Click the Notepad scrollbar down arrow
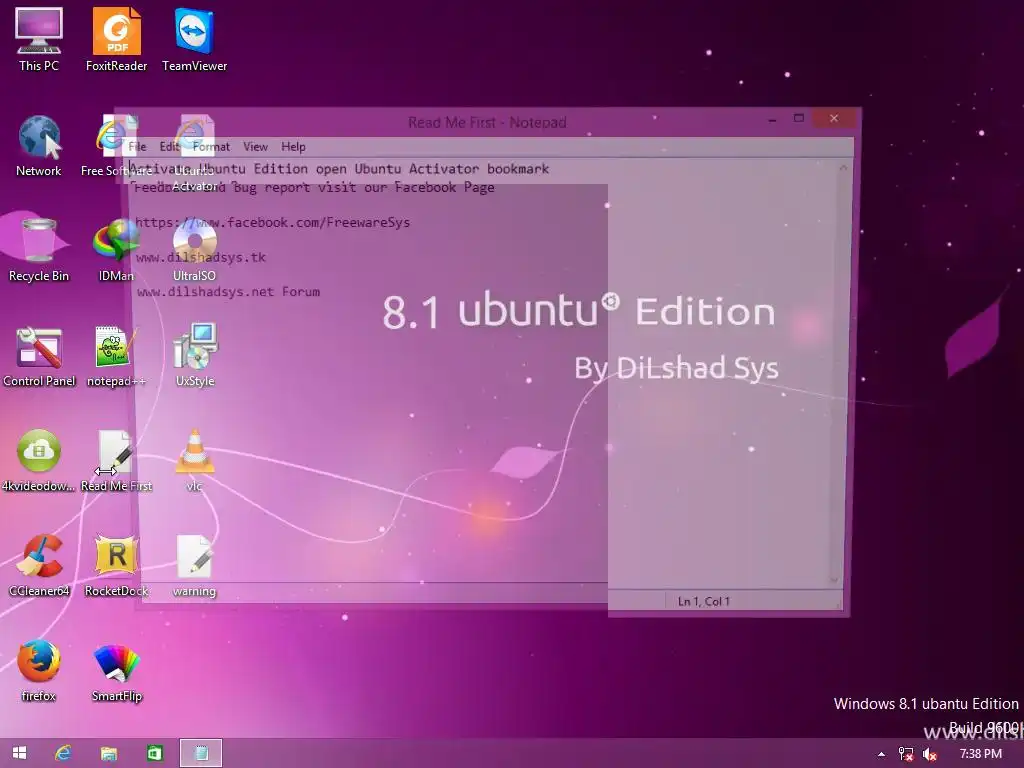Screen dimensions: 1024x768 click(833, 580)
